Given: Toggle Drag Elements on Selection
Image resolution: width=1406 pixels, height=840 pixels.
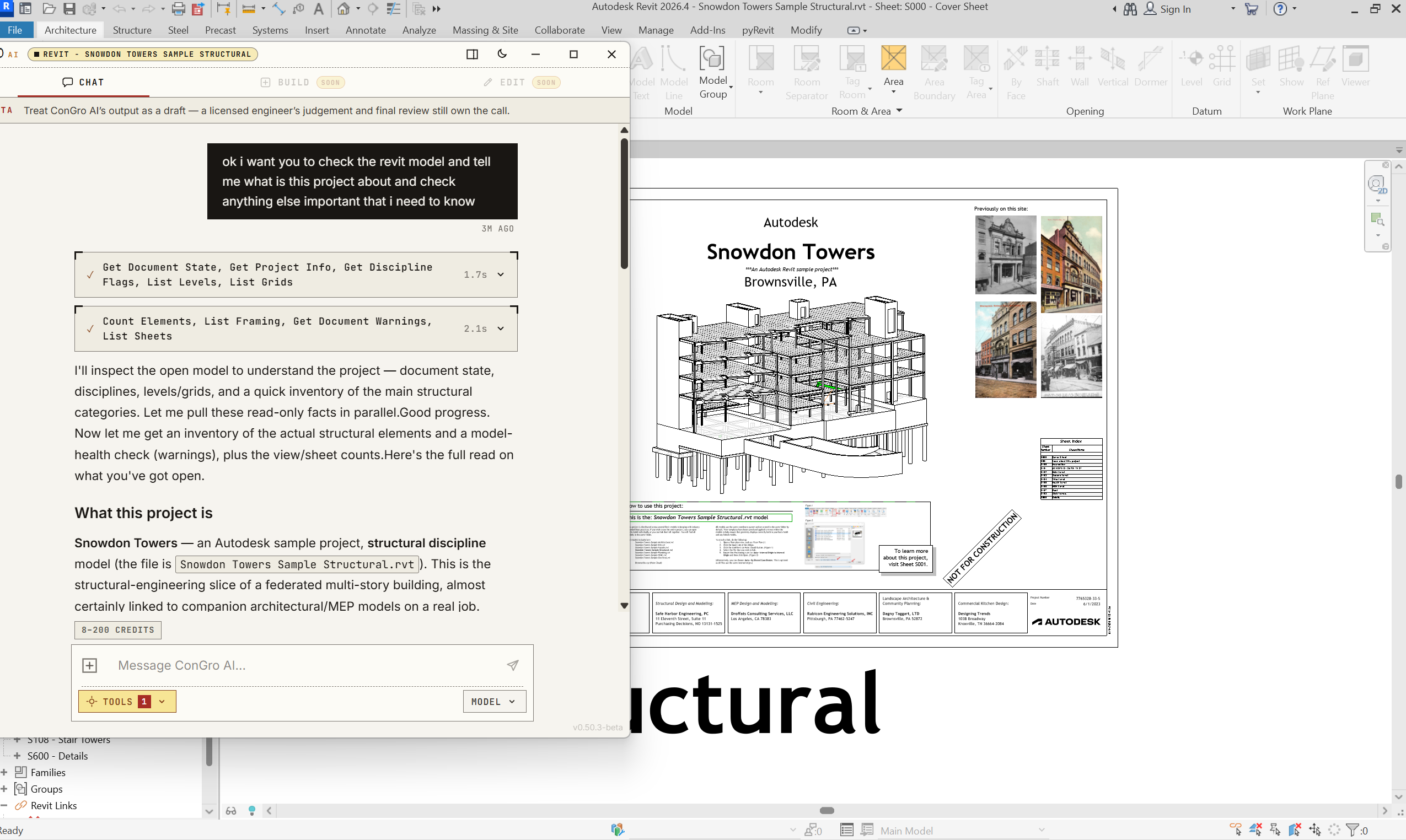Looking at the screenshot, I should click(x=1315, y=830).
